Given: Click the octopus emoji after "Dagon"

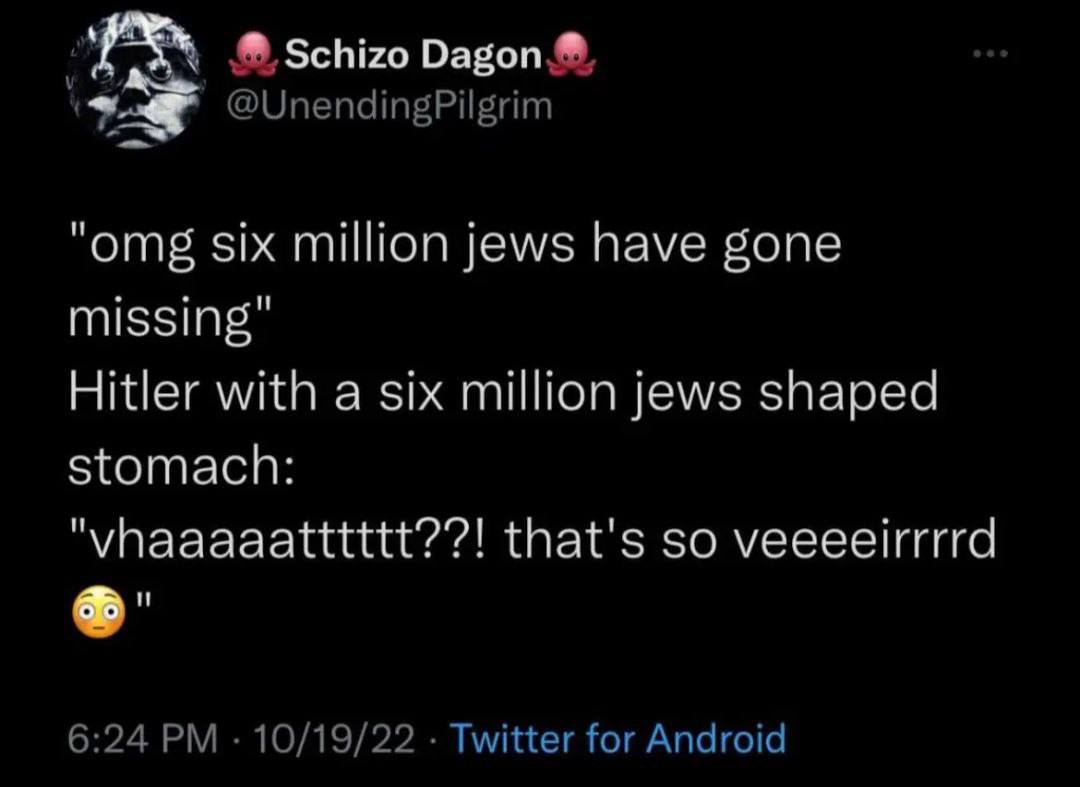Looking at the screenshot, I should coord(572,56).
